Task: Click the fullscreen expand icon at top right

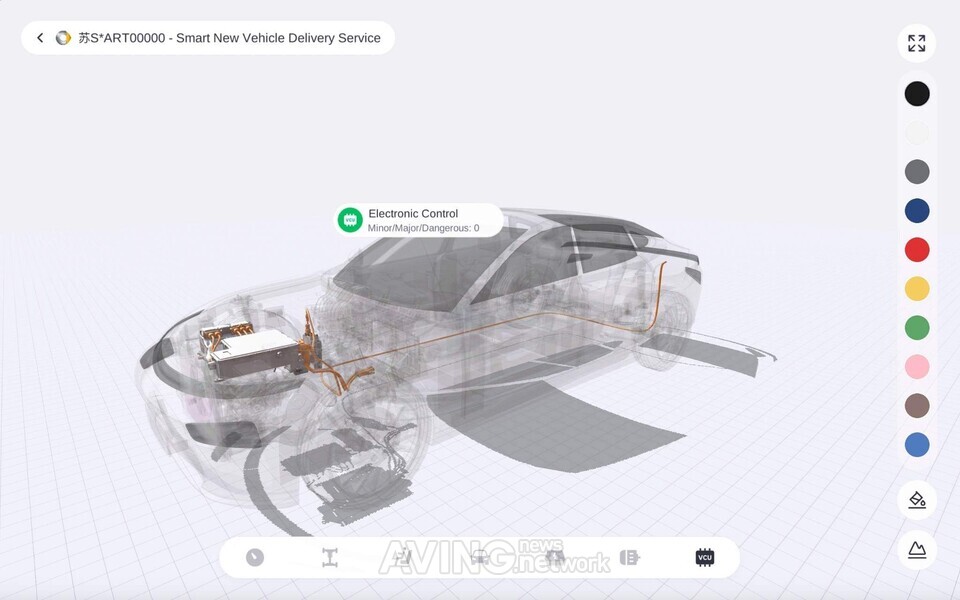Action: tap(917, 43)
